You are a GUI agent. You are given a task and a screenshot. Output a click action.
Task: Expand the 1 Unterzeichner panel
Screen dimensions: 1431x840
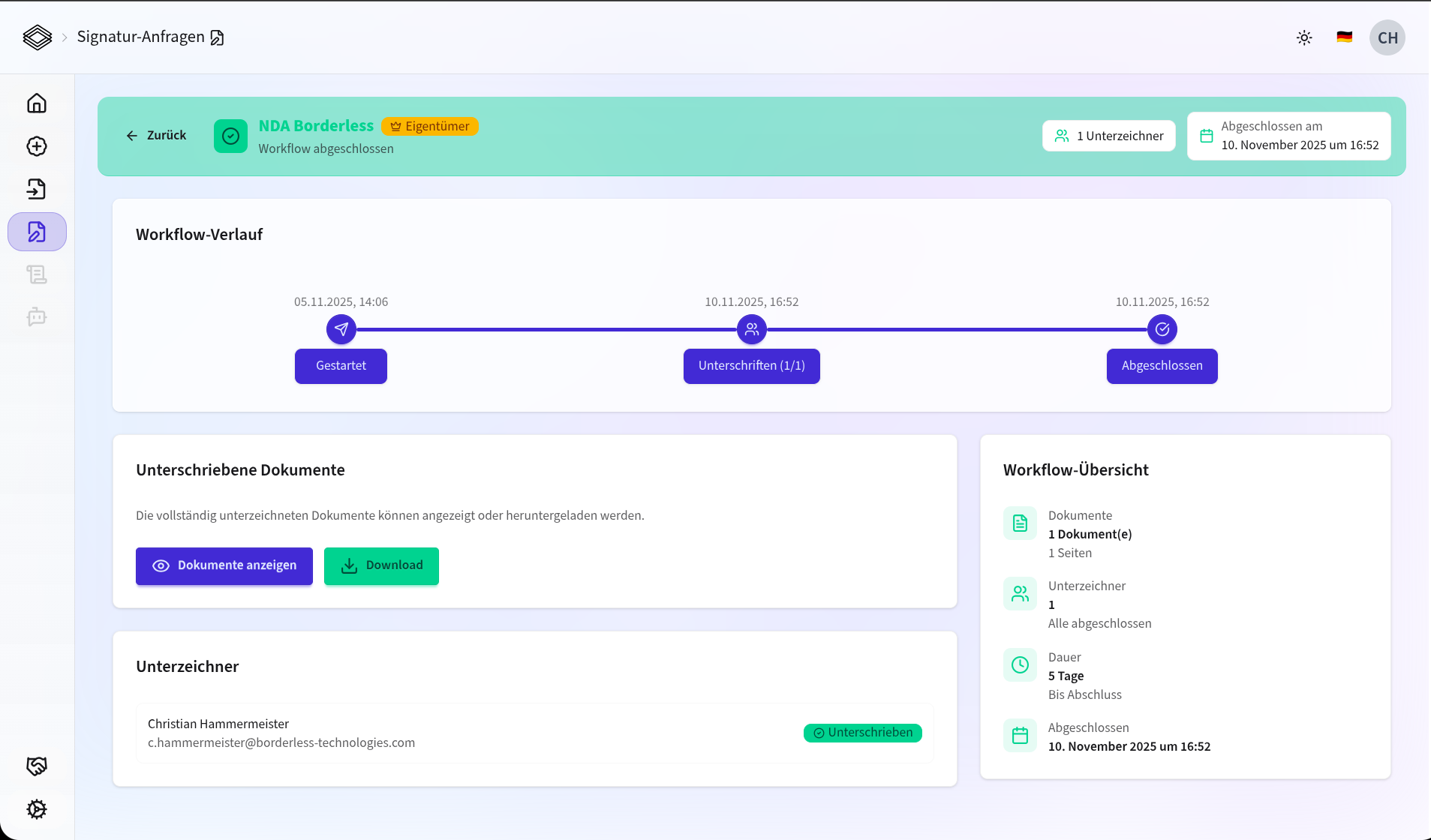coord(1109,136)
